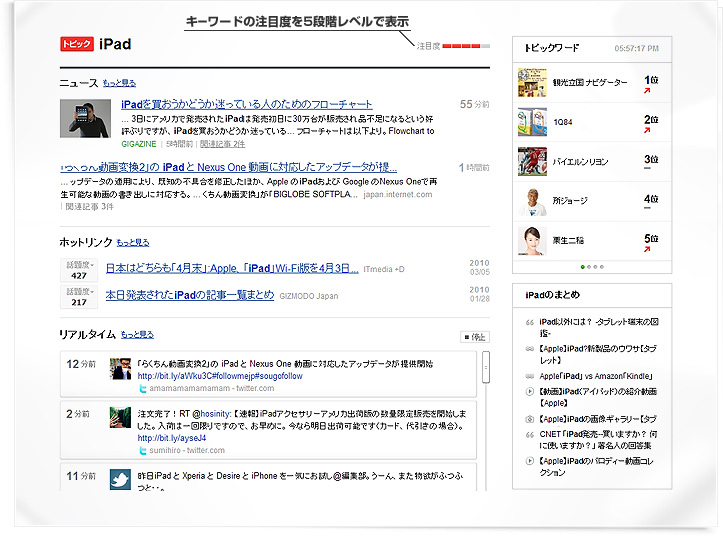Click the 05:57:17 PM timestamp
Screen dimensions: 723x537
click(x=636, y=48)
